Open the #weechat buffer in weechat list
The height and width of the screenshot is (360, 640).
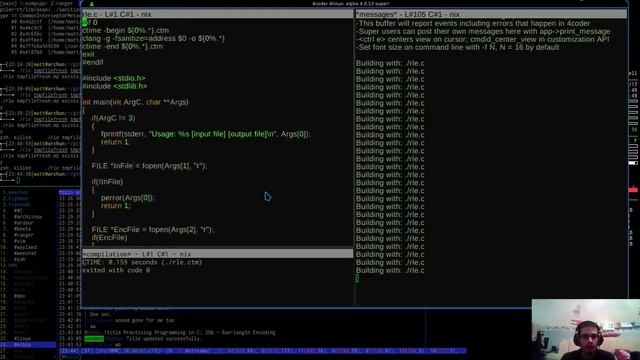tap(25, 253)
